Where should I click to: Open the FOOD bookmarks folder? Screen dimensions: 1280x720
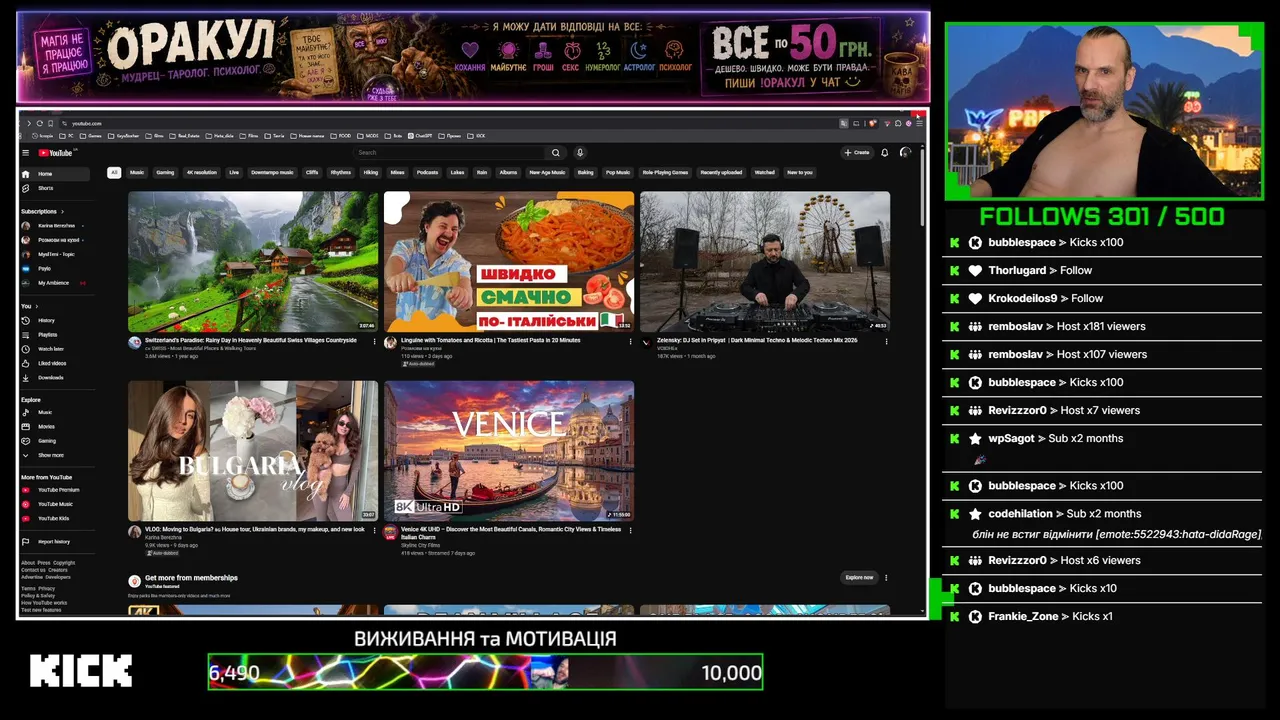coord(341,136)
